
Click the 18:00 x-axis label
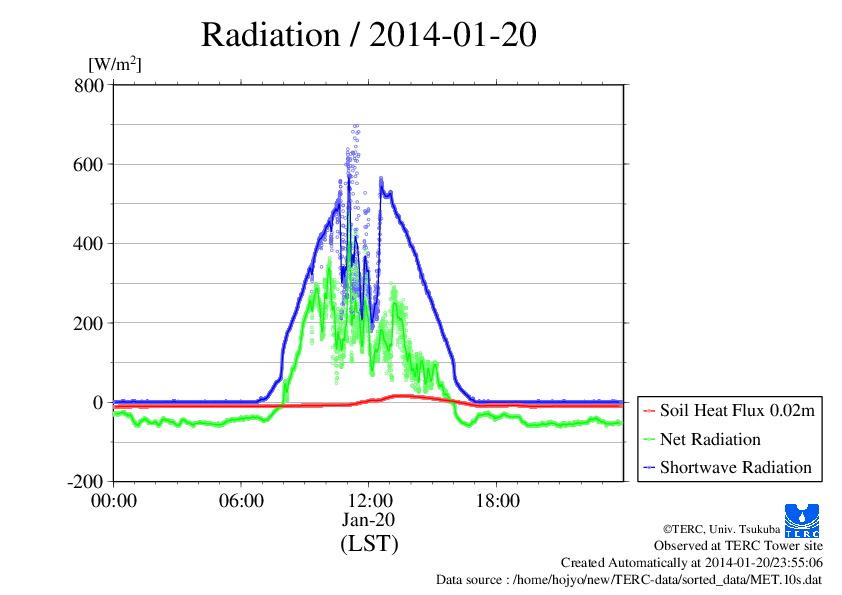497,500
